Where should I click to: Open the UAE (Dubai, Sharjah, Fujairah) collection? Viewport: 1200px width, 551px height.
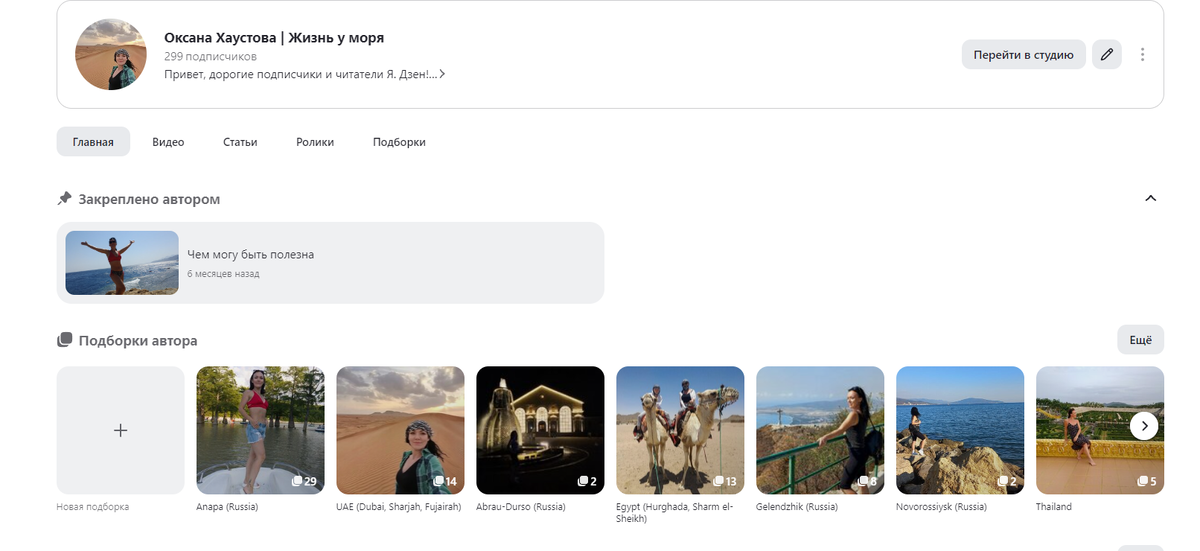click(400, 430)
